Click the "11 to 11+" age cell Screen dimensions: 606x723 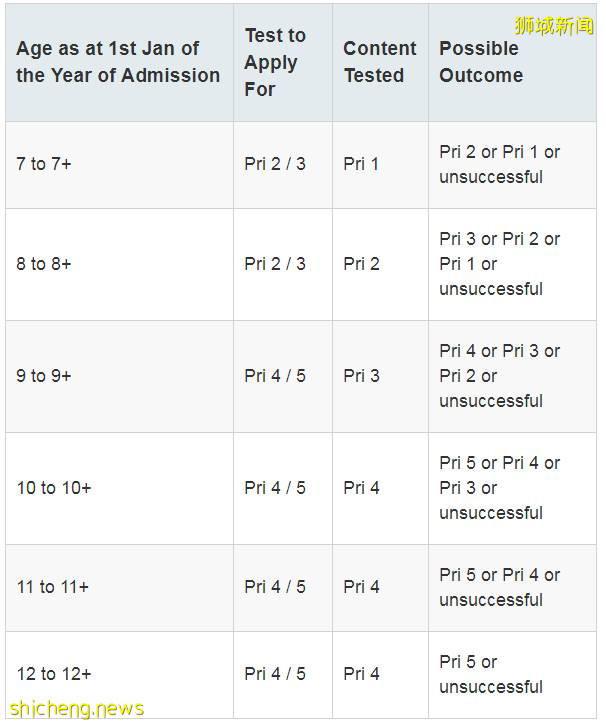53,587
